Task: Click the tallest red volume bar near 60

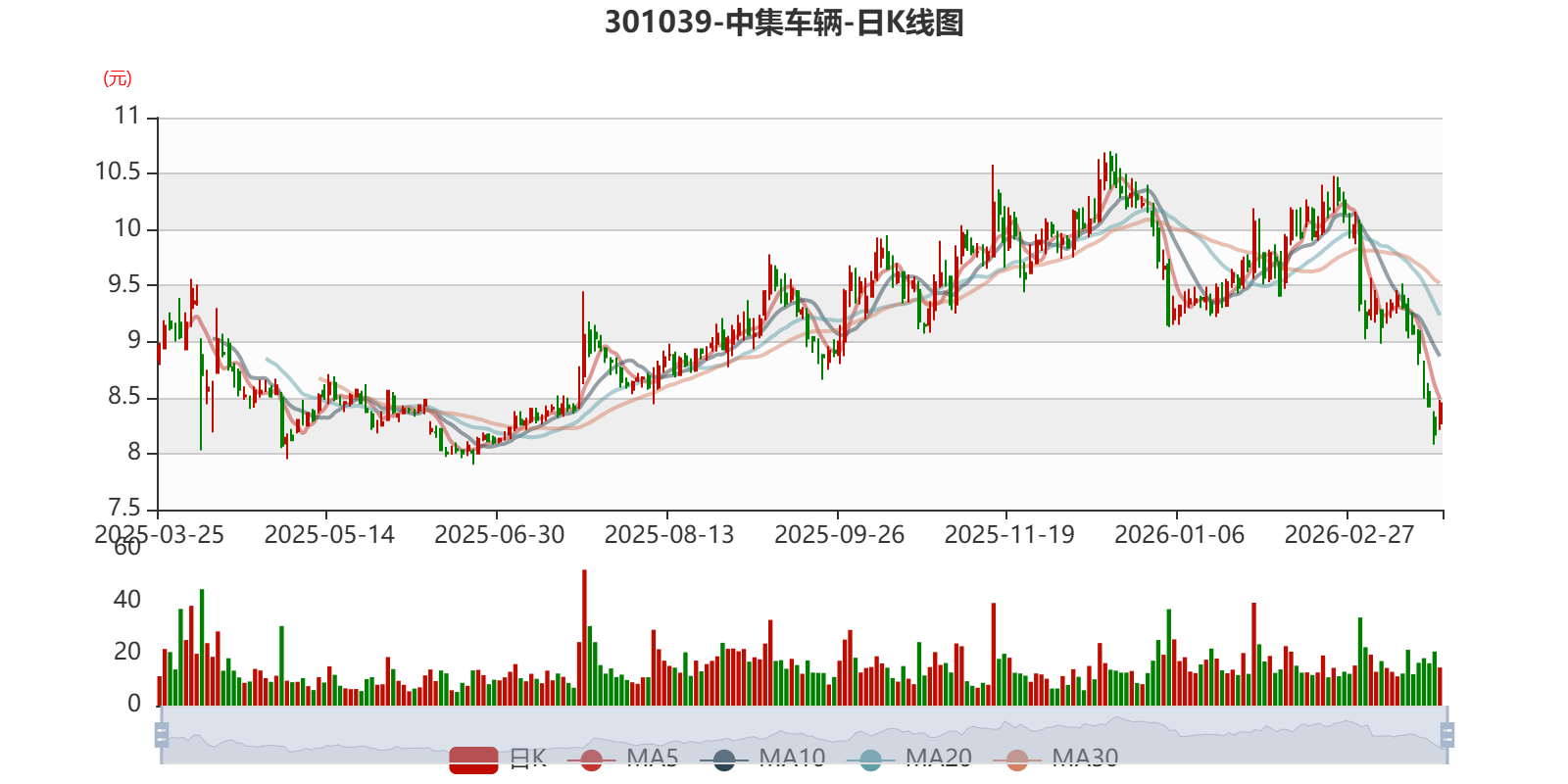Action: click(x=584, y=638)
